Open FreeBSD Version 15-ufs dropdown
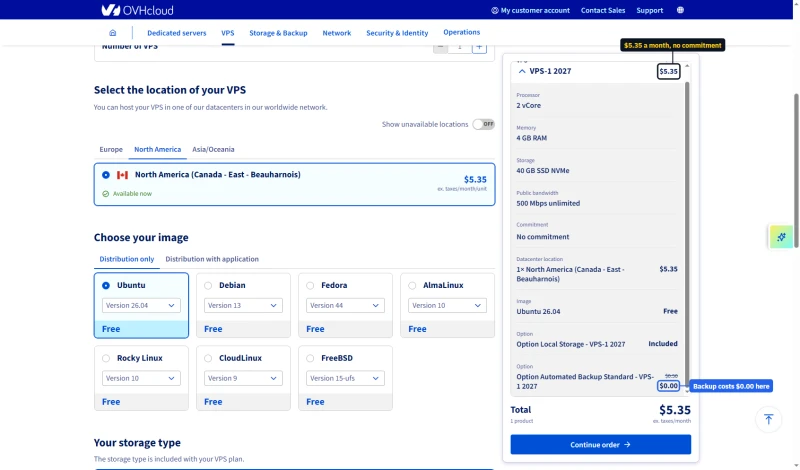 (345, 379)
